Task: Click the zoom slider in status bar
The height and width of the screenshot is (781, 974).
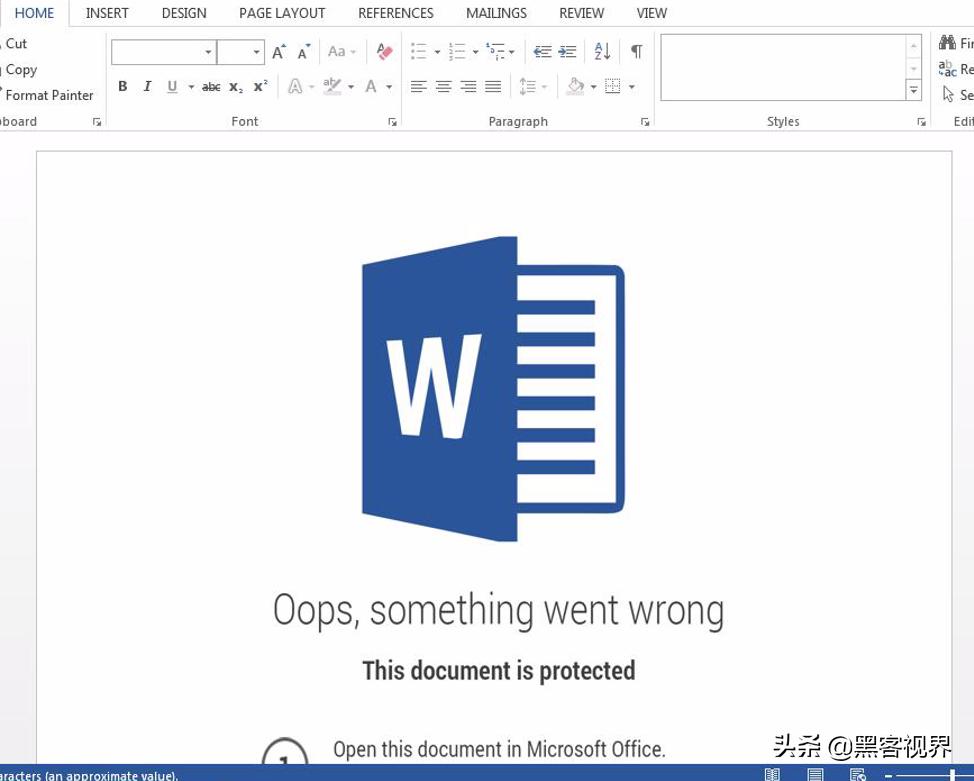Action: (930, 775)
